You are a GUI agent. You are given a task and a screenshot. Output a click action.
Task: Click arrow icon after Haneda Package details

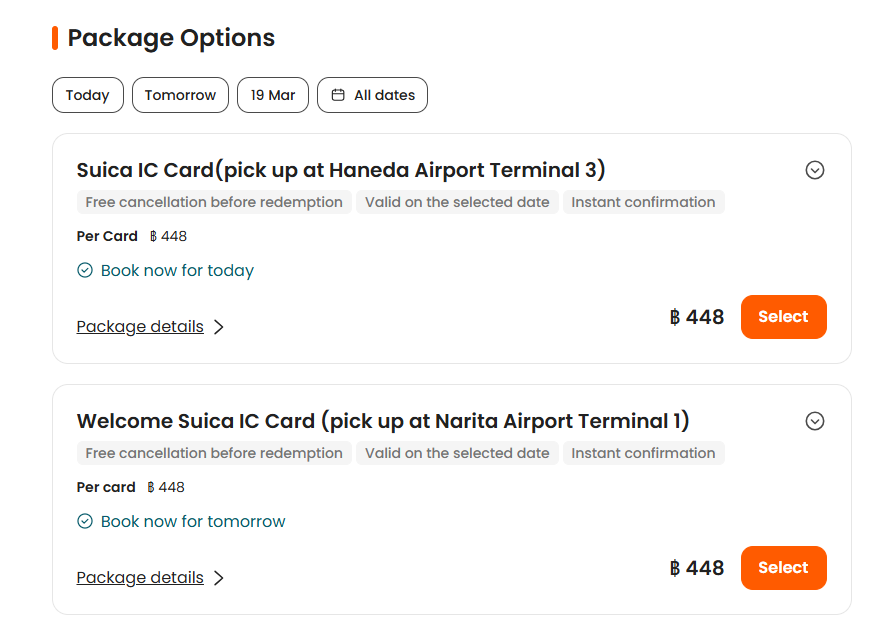[219, 327]
